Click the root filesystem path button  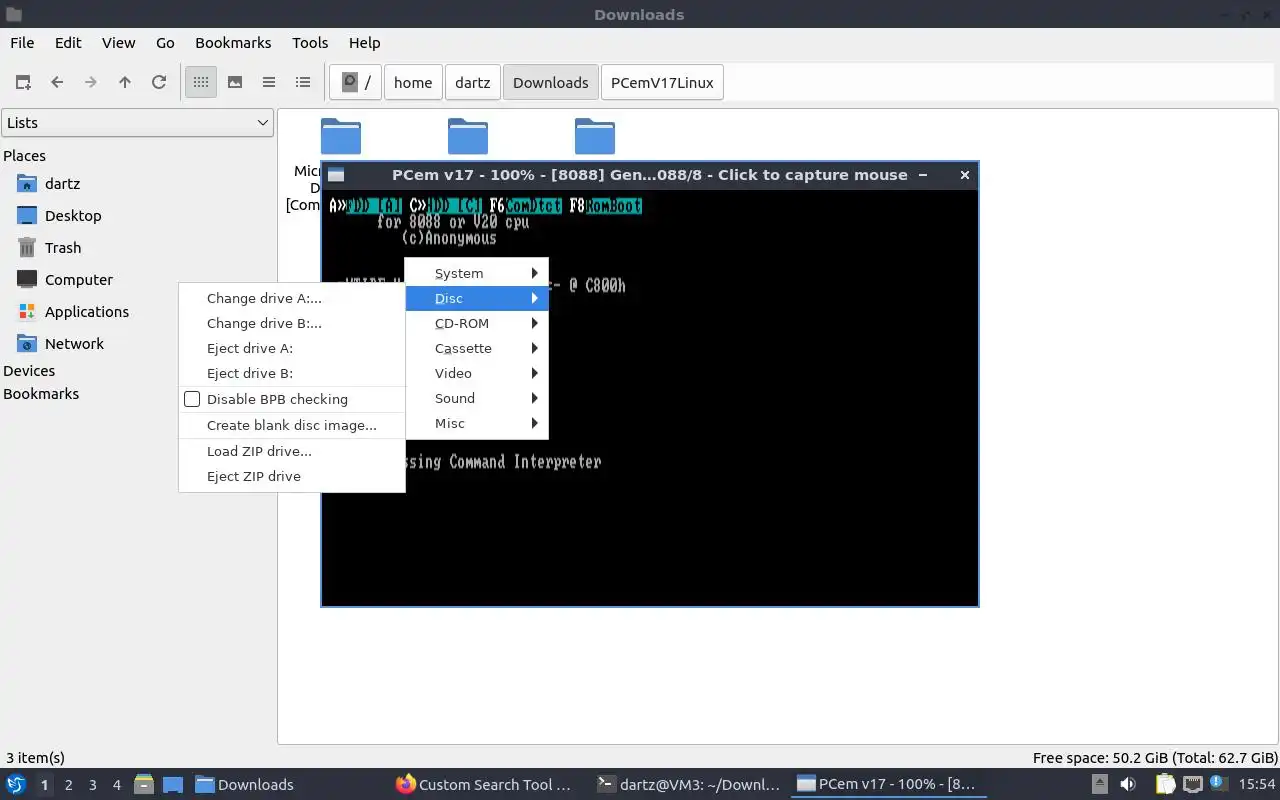(x=356, y=82)
